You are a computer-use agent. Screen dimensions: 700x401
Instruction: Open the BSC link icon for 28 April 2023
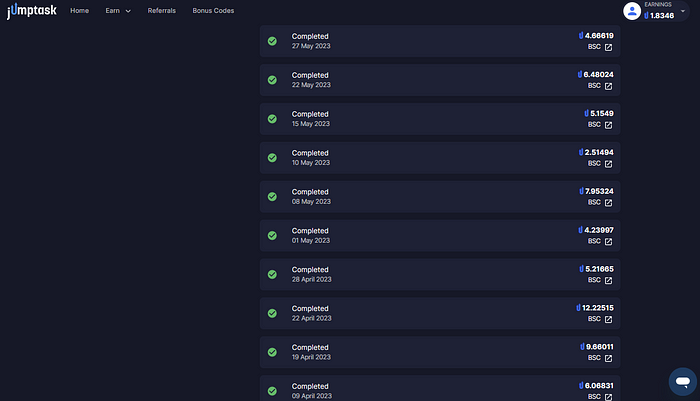(x=608, y=280)
